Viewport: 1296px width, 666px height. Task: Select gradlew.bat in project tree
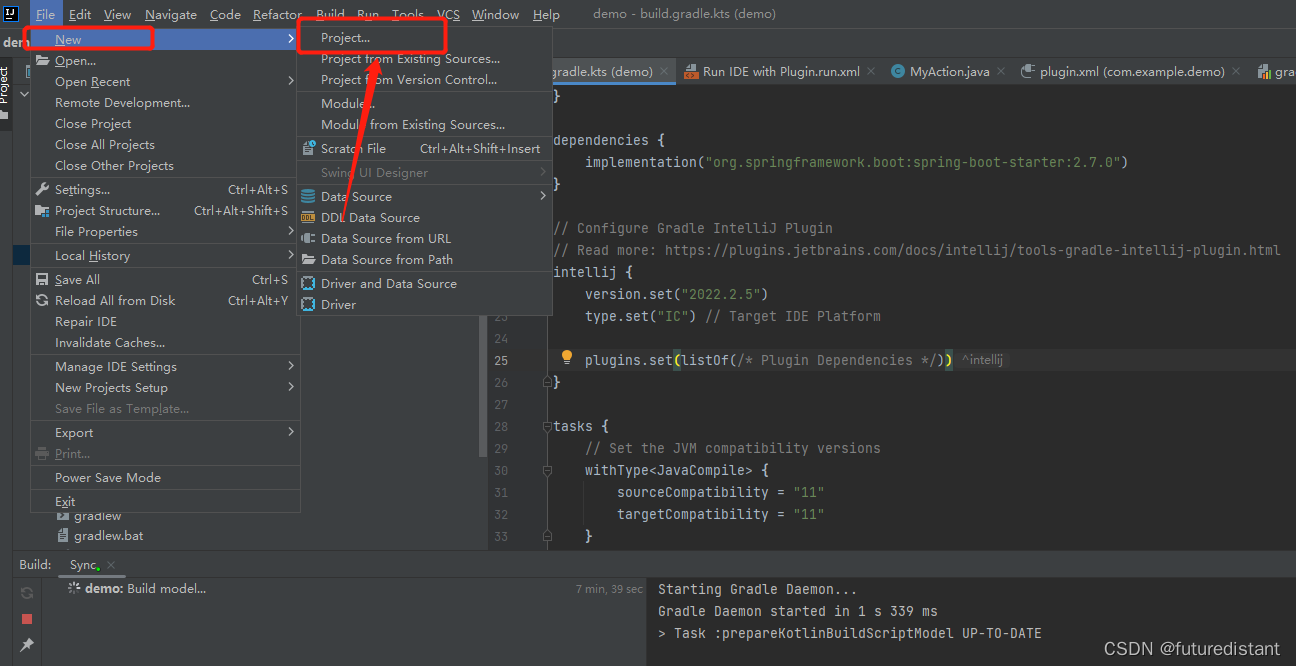click(x=108, y=536)
